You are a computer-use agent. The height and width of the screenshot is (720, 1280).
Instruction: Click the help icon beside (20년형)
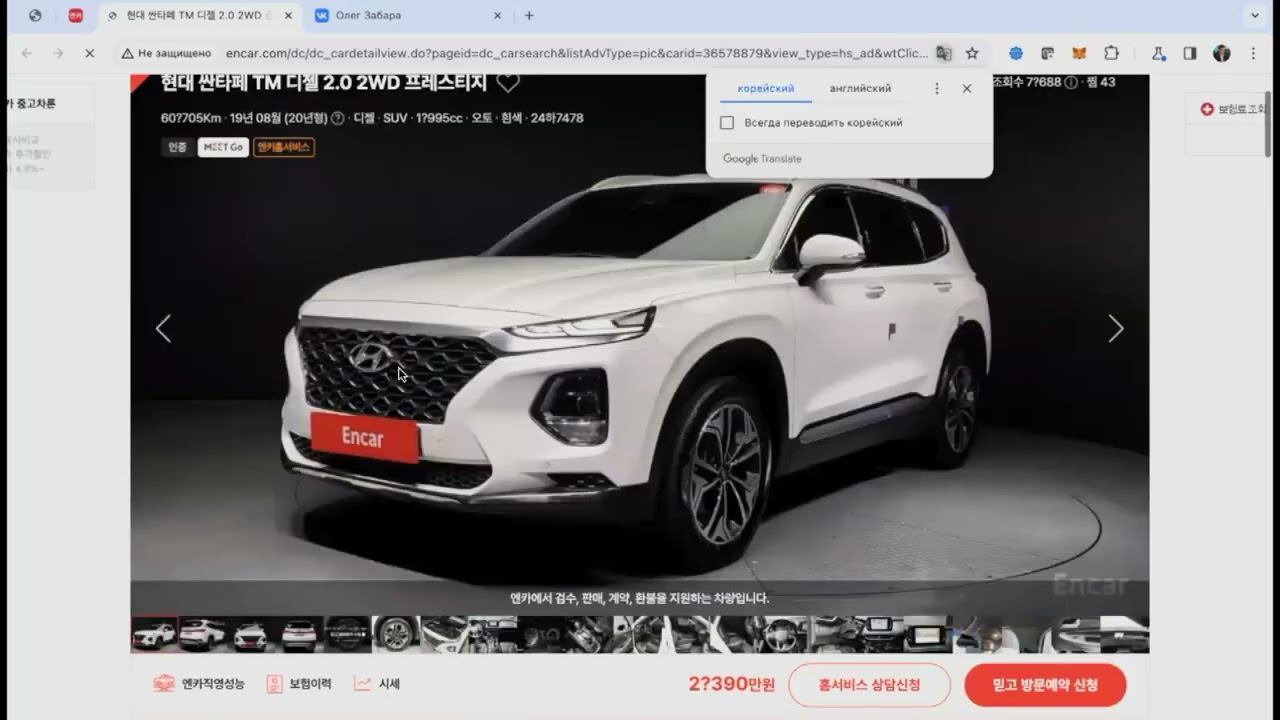337,118
